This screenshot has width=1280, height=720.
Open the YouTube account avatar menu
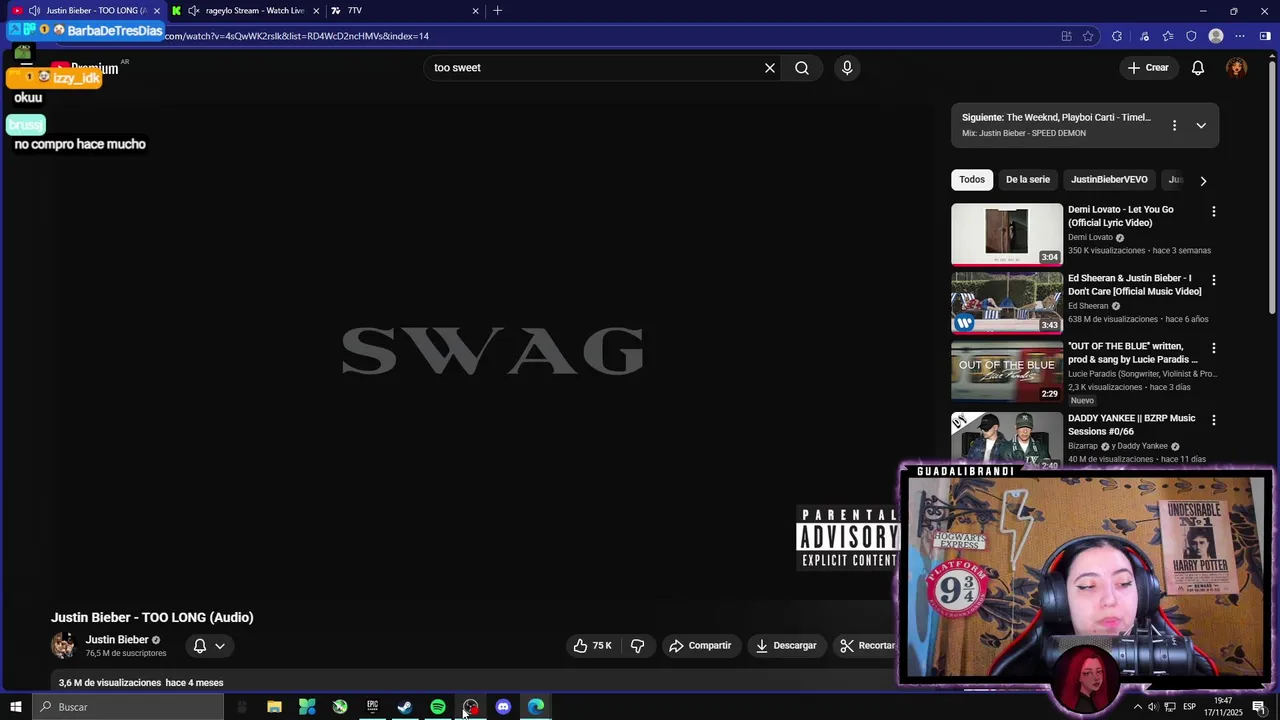click(1237, 68)
